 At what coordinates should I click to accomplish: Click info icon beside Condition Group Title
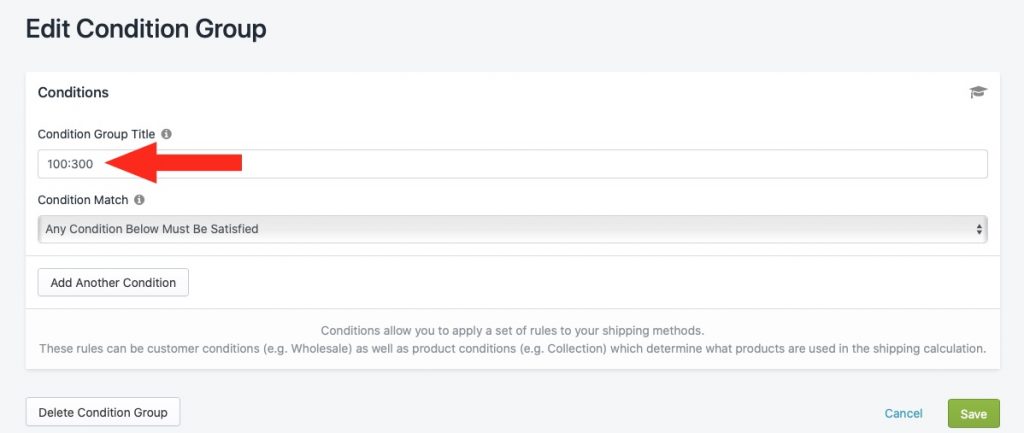tap(167, 134)
